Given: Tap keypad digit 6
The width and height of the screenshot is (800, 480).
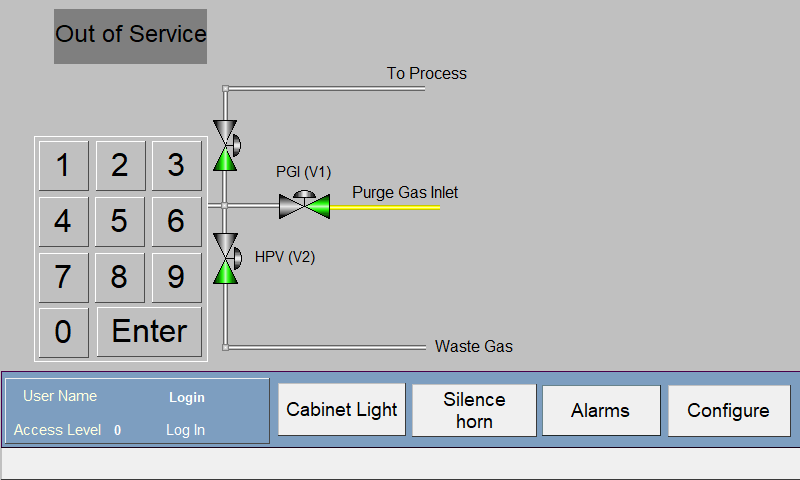Looking at the screenshot, I should click(x=177, y=222).
